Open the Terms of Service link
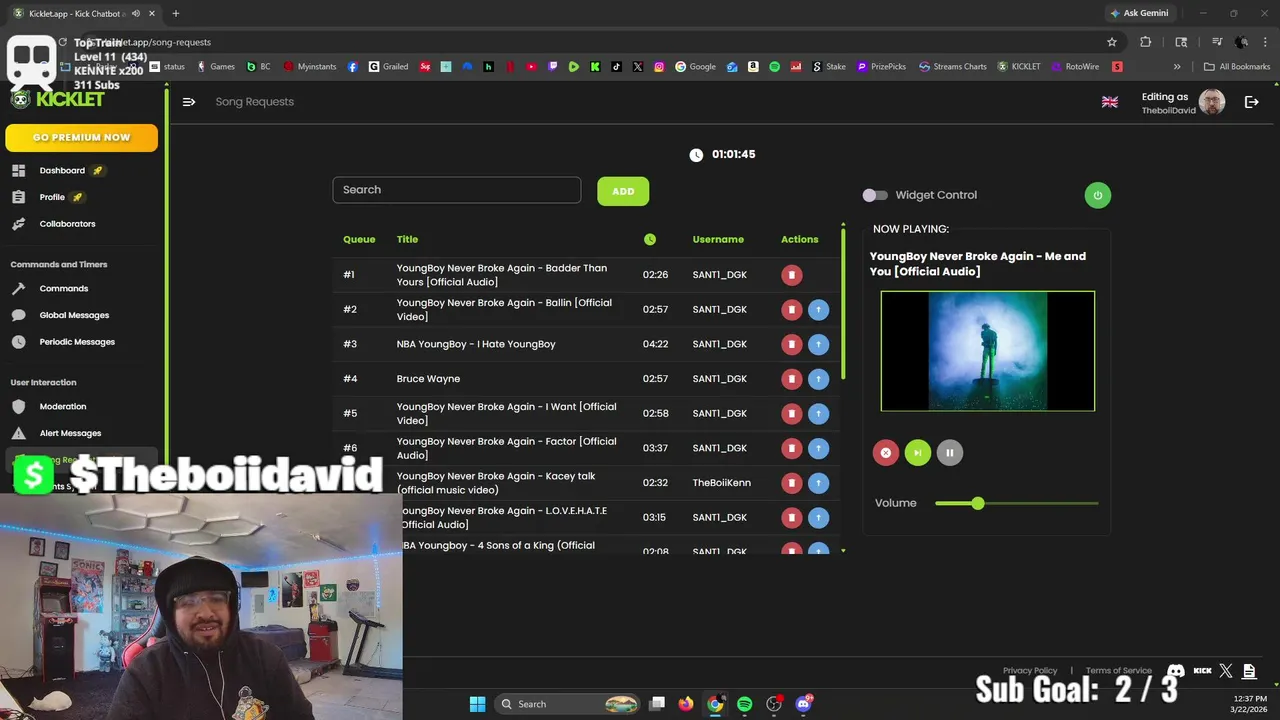Viewport: 1280px width, 720px height. point(1118,671)
